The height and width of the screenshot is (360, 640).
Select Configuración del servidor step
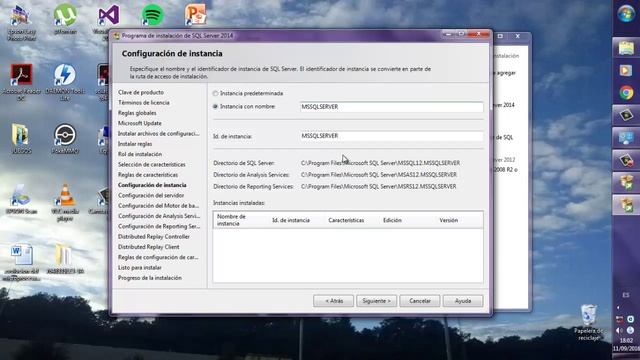(151, 196)
